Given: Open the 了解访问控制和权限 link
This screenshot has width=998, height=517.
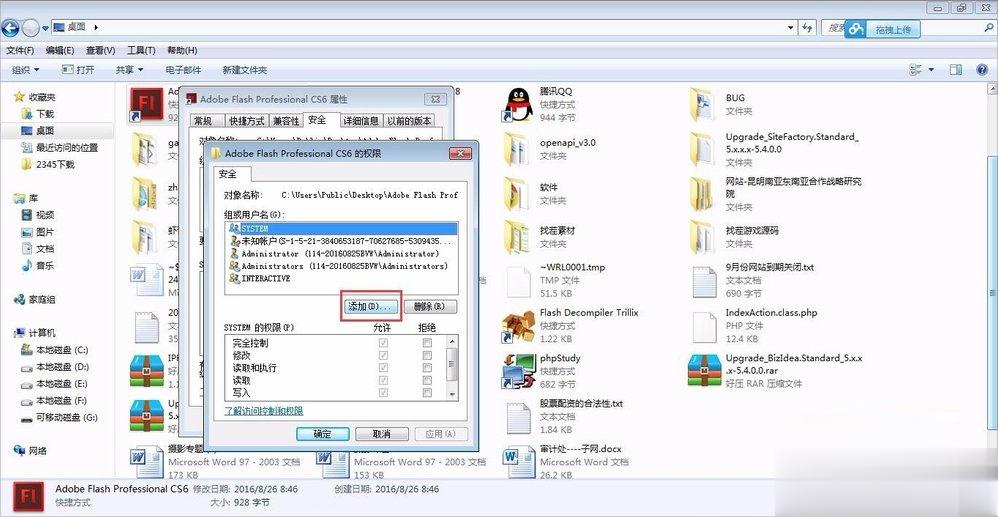Looking at the screenshot, I should 264,411.
